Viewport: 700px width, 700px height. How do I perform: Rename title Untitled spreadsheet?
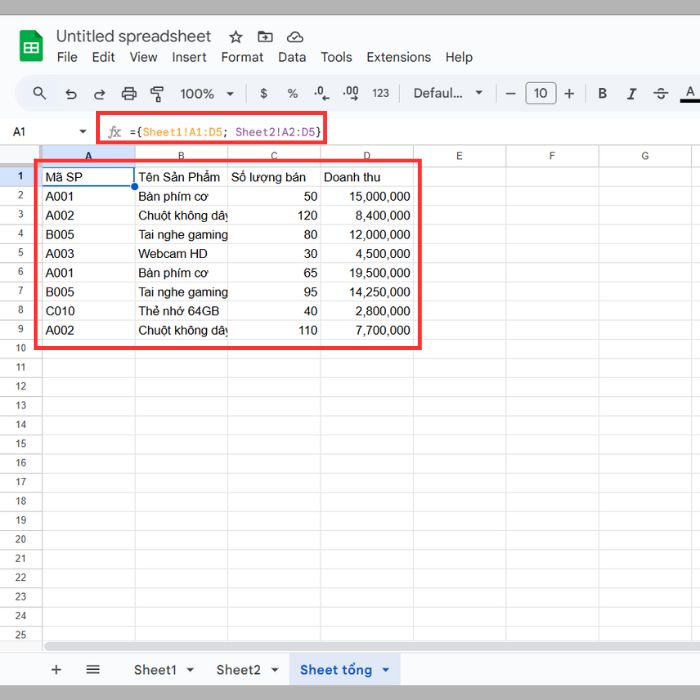click(133, 36)
